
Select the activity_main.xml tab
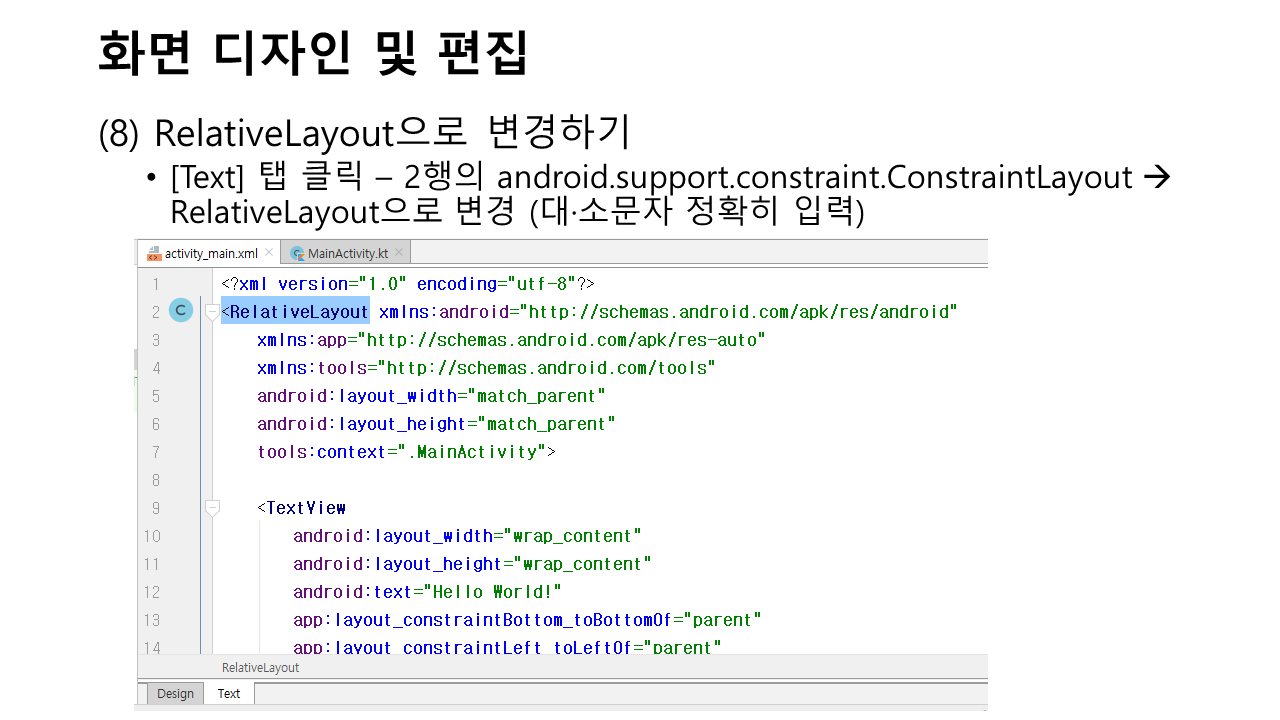click(x=211, y=254)
